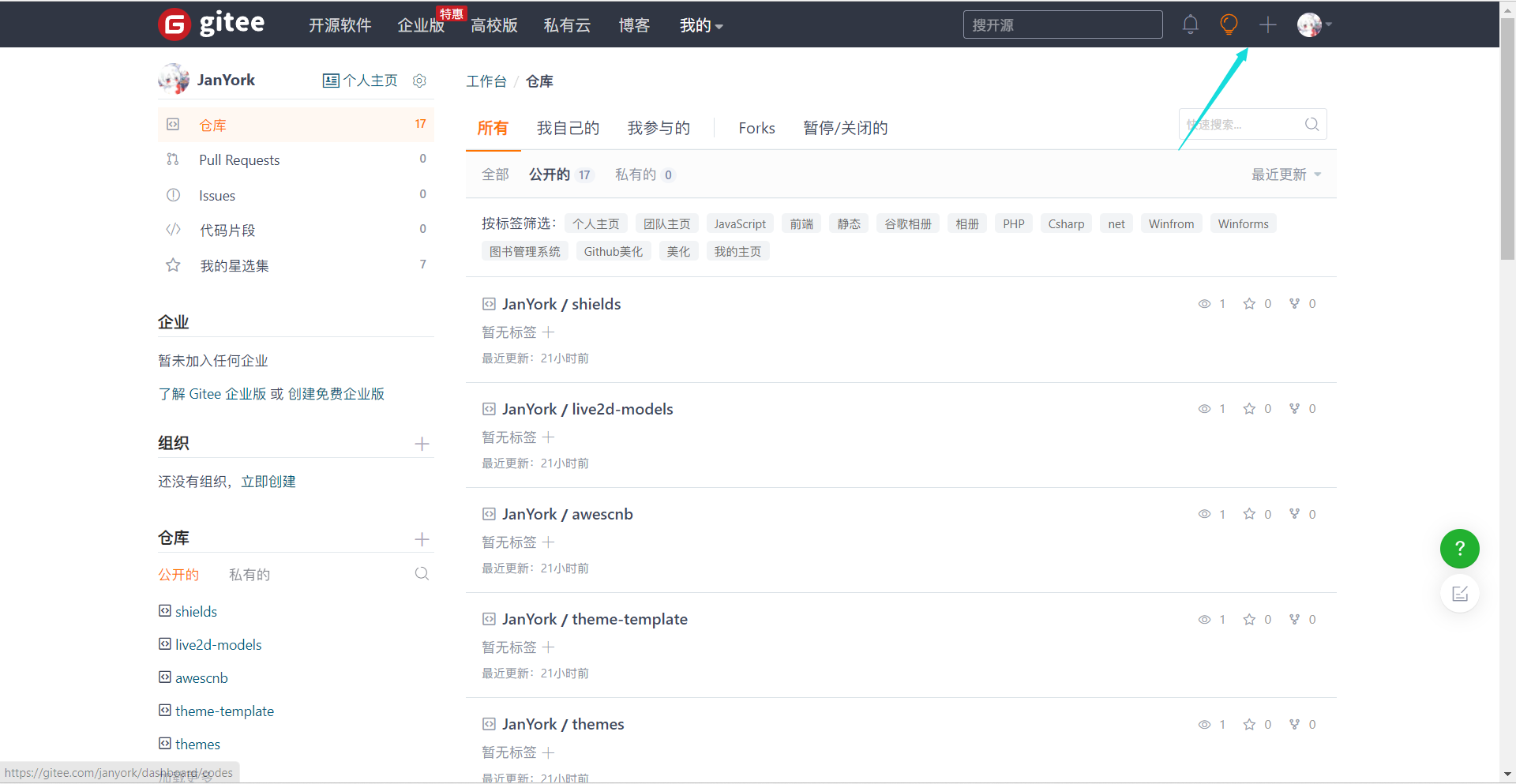Image resolution: width=1516 pixels, height=784 pixels.
Task: Click fork icon for shields repo
Action: (x=1294, y=304)
